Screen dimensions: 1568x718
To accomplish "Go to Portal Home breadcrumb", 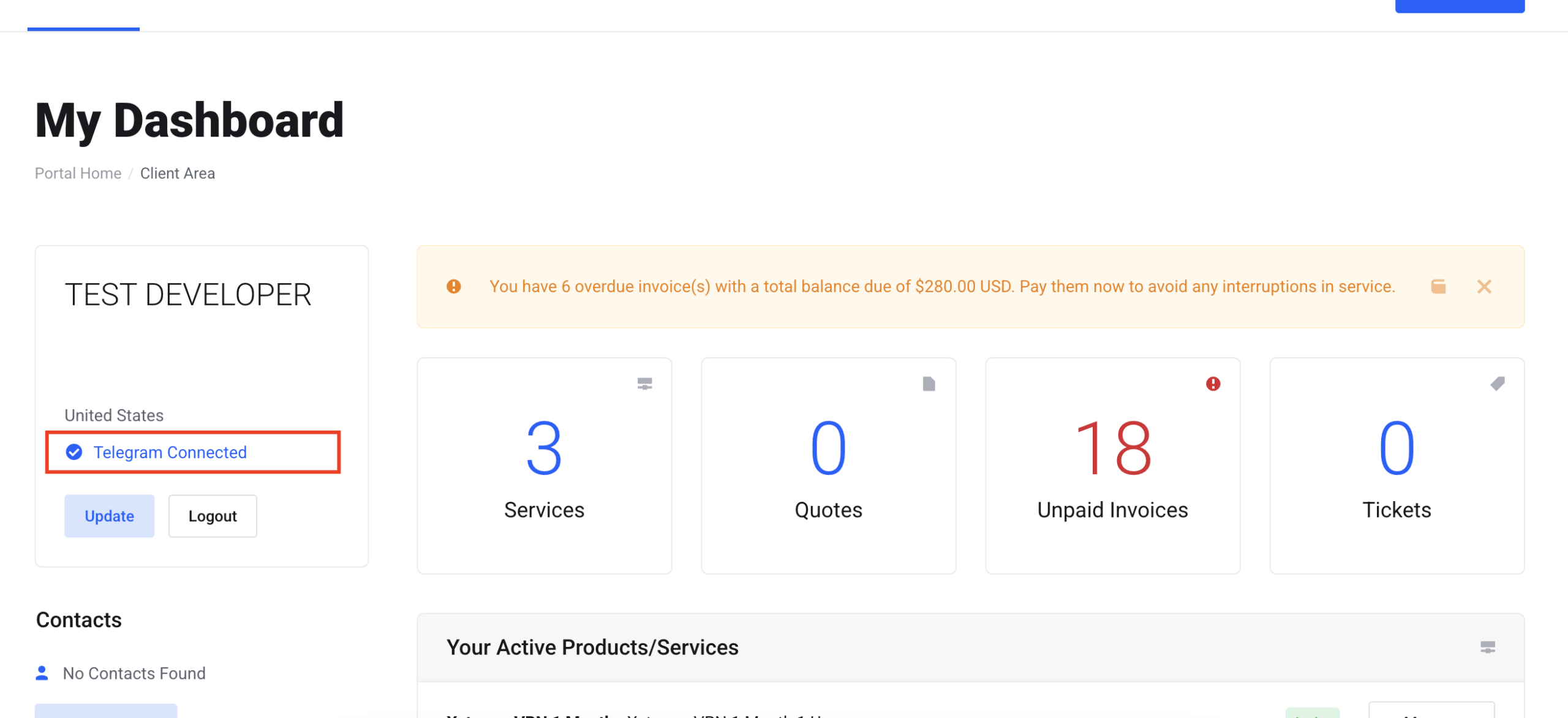I will pyautogui.click(x=78, y=173).
